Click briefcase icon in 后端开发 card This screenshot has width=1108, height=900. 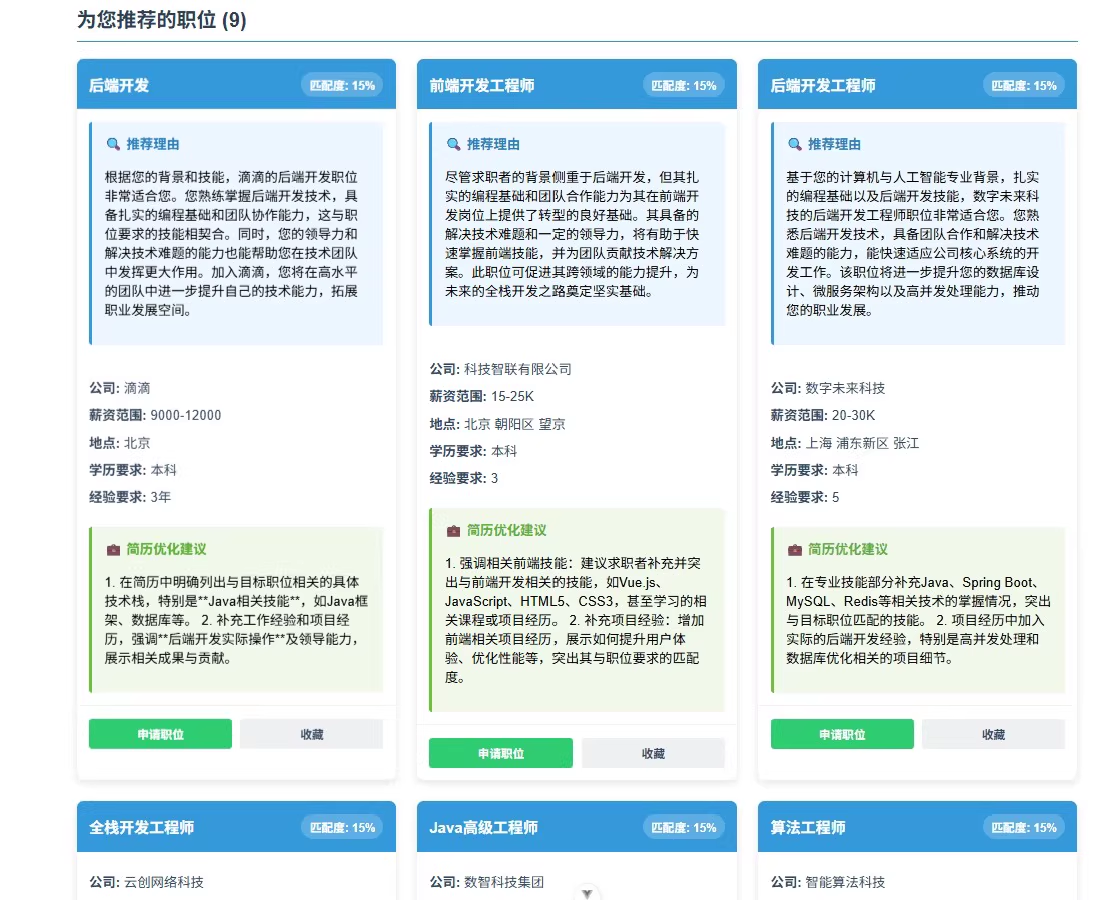coord(113,550)
